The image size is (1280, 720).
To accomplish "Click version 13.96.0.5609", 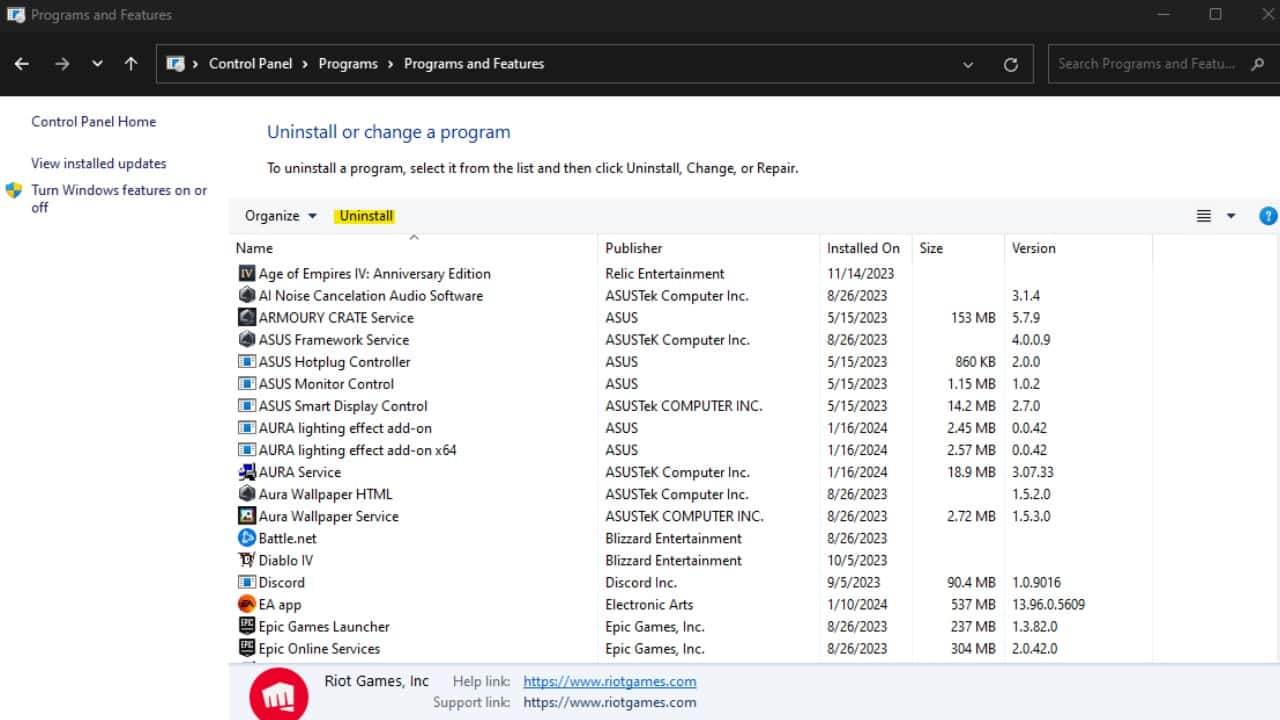I will 1048,604.
